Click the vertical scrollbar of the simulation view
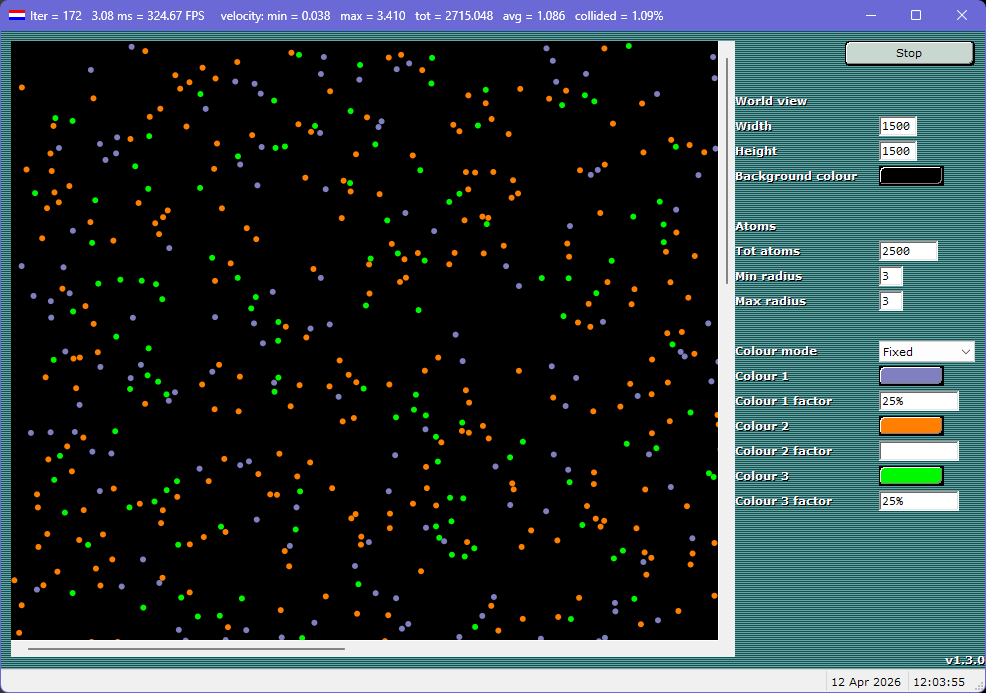The height and width of the screenshot is (693, 986). tap(727, 170)
